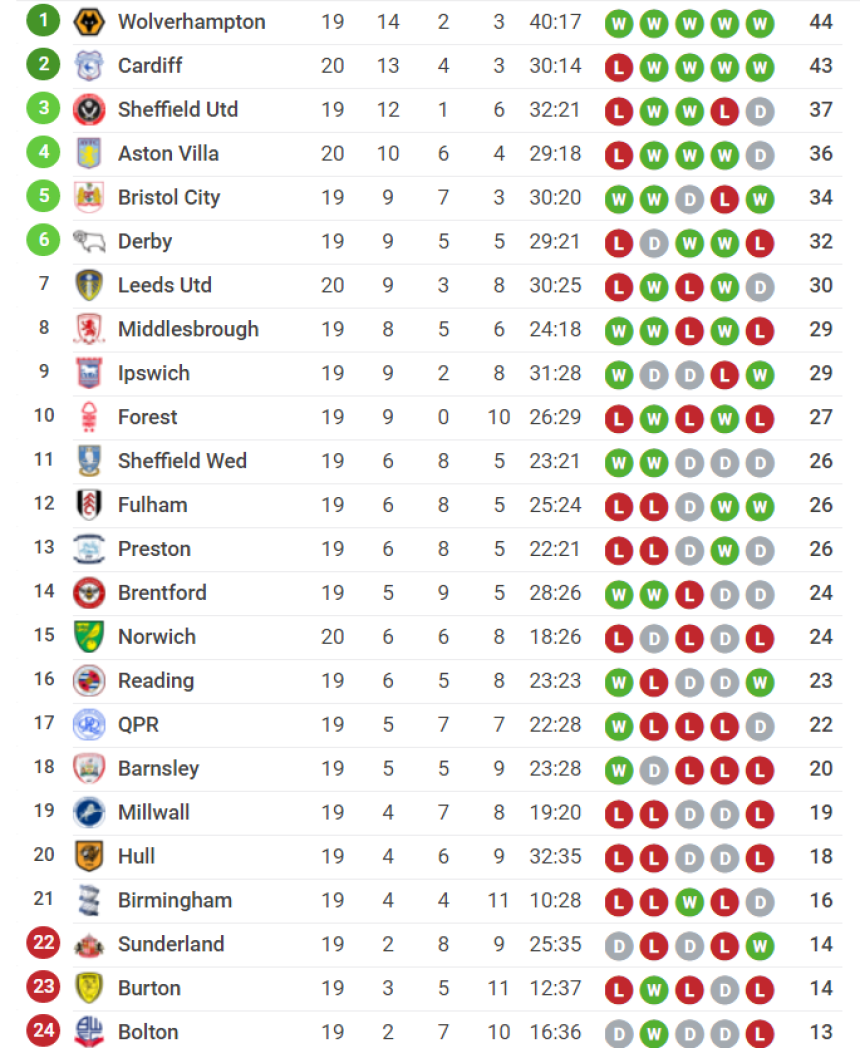
Task: Click the Middlesbrough team name
Action: [188, 330]
